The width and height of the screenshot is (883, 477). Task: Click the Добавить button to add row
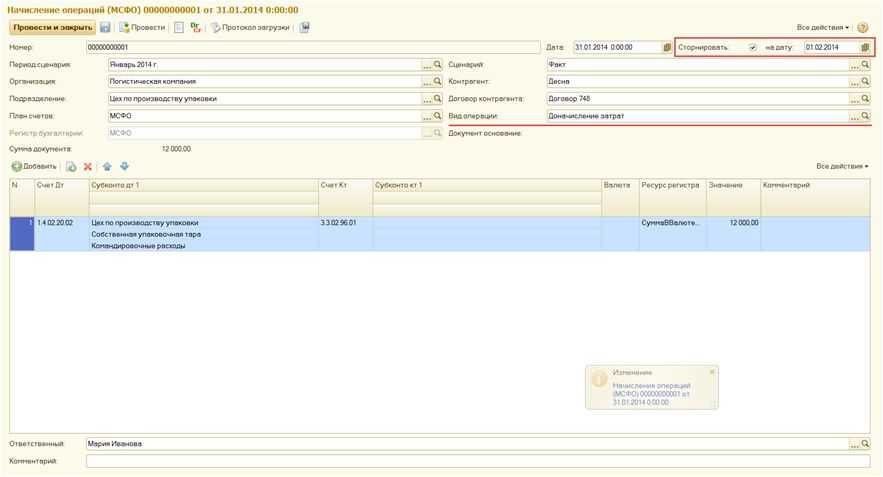(x=34, y=167)
